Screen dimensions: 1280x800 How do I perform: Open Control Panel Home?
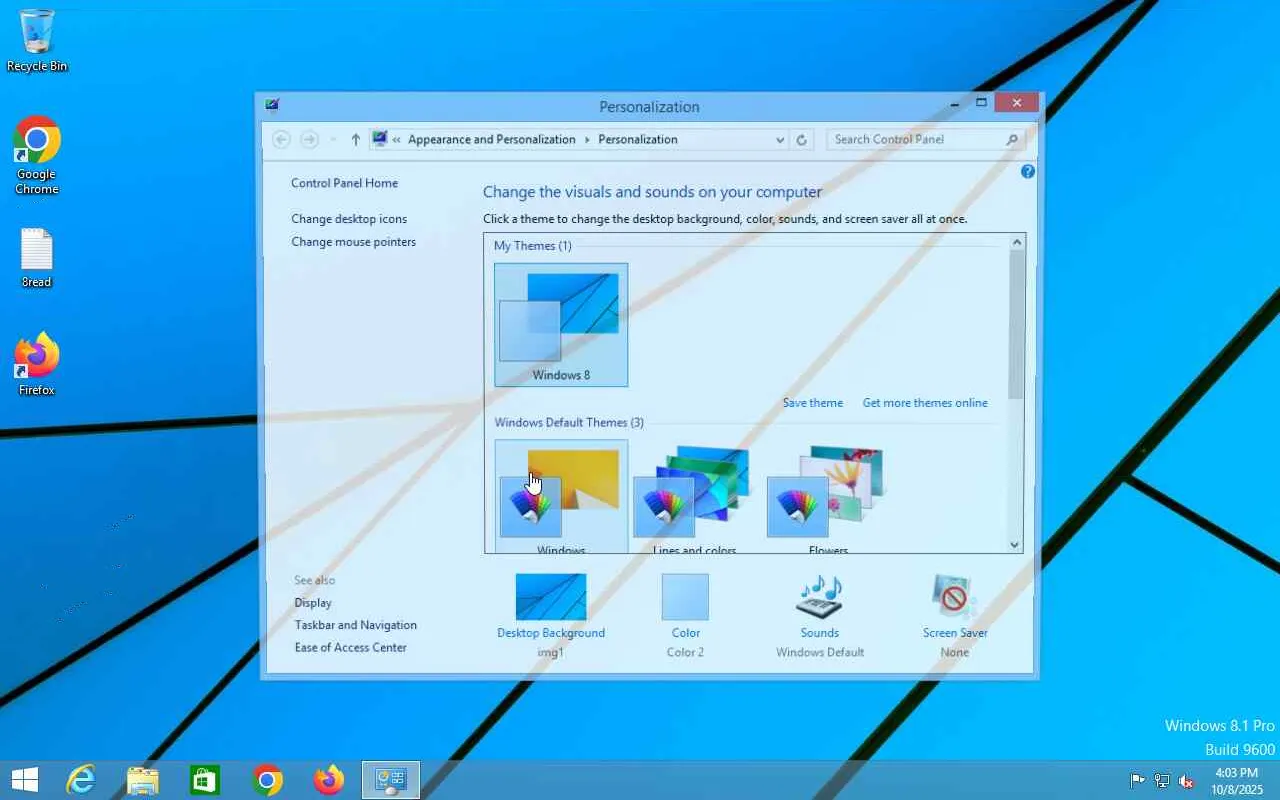coord(345,183)
